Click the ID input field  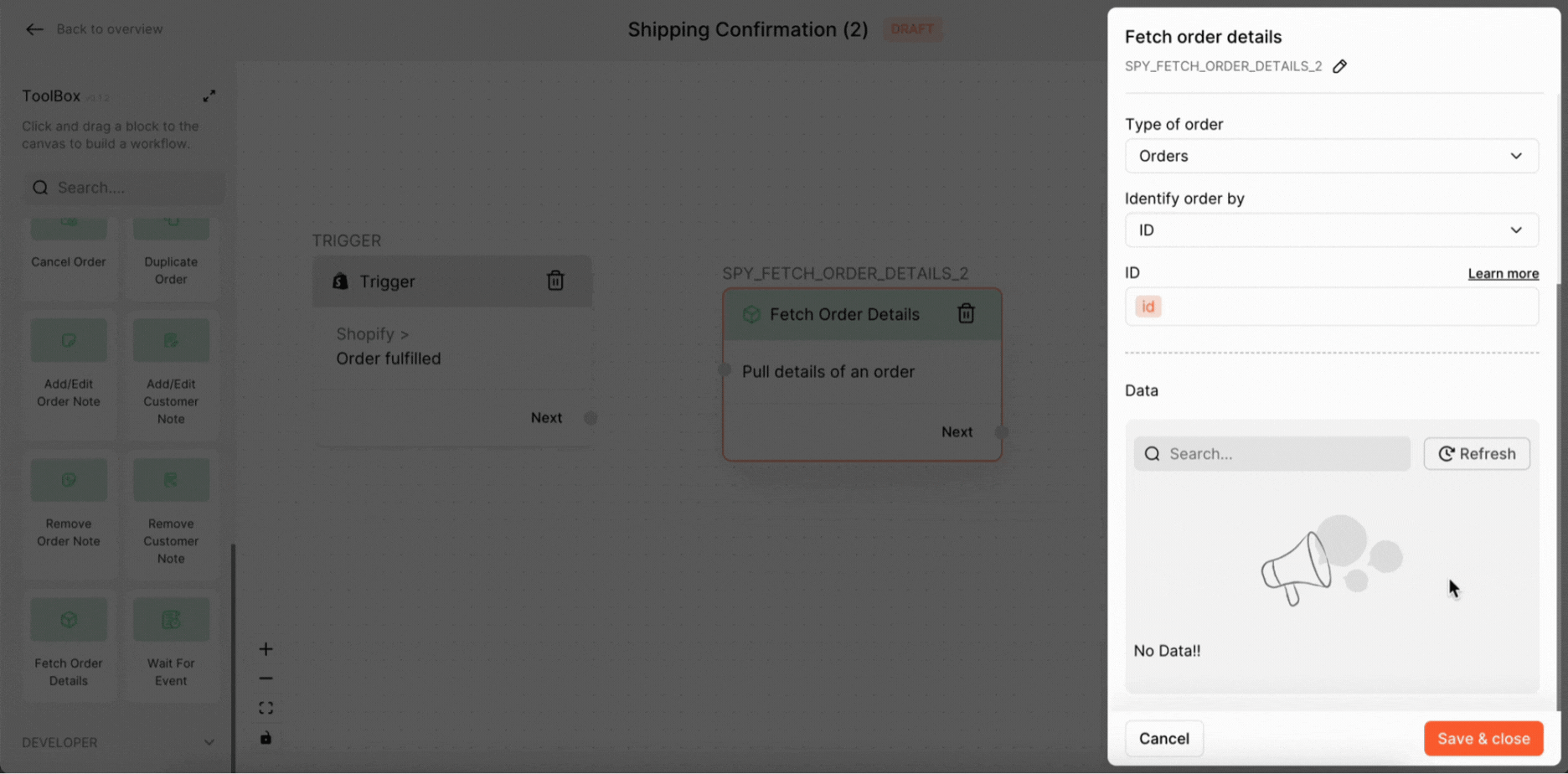[1332, 307]
